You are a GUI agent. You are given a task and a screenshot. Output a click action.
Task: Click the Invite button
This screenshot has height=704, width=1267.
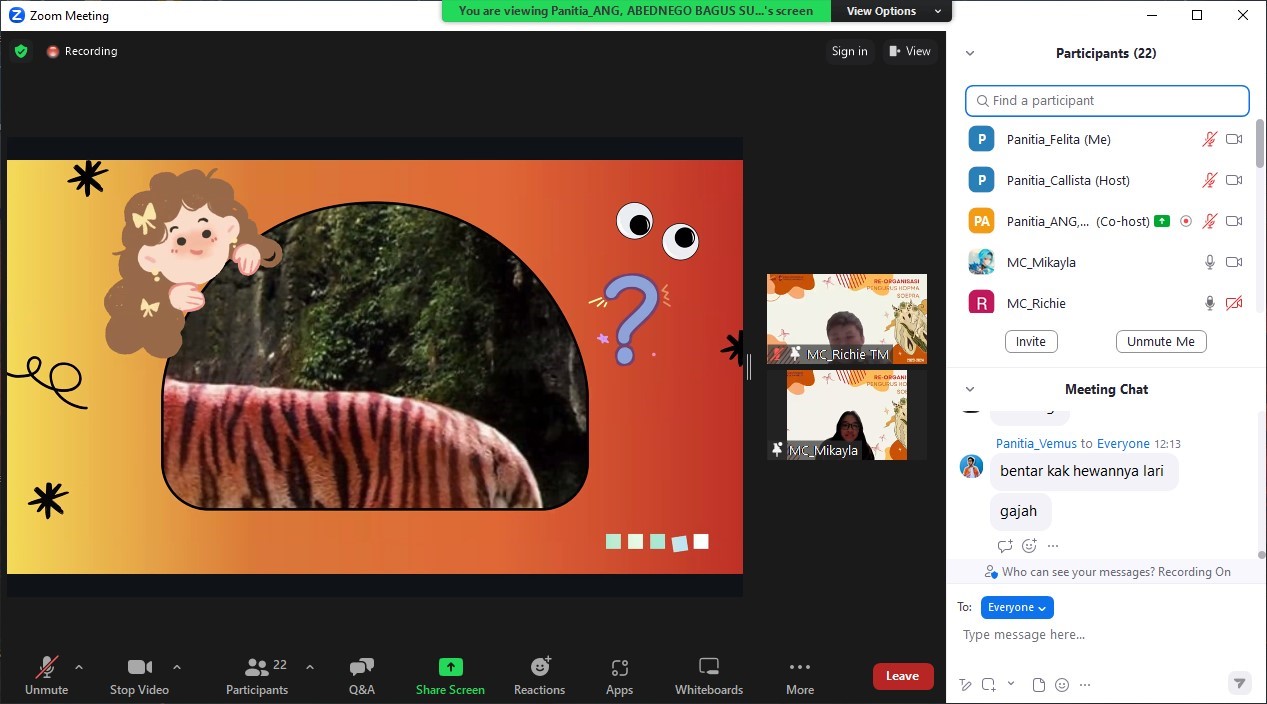tap(1030, 341)
